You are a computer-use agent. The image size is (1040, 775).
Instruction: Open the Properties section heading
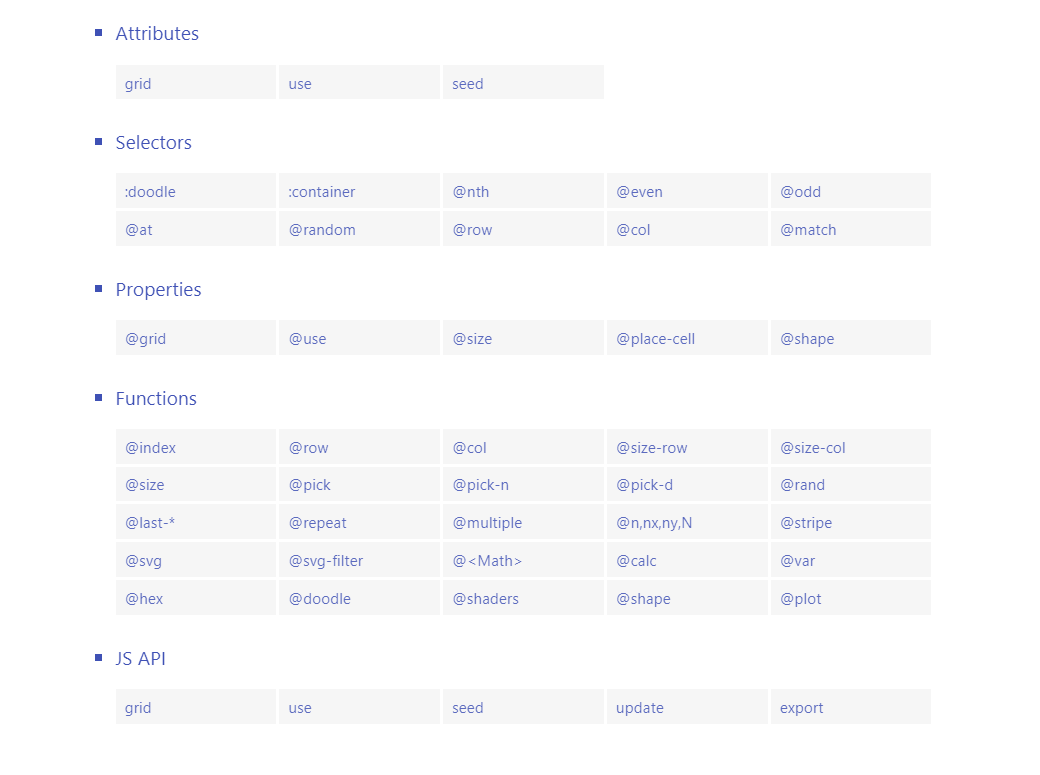pos(158,289)
